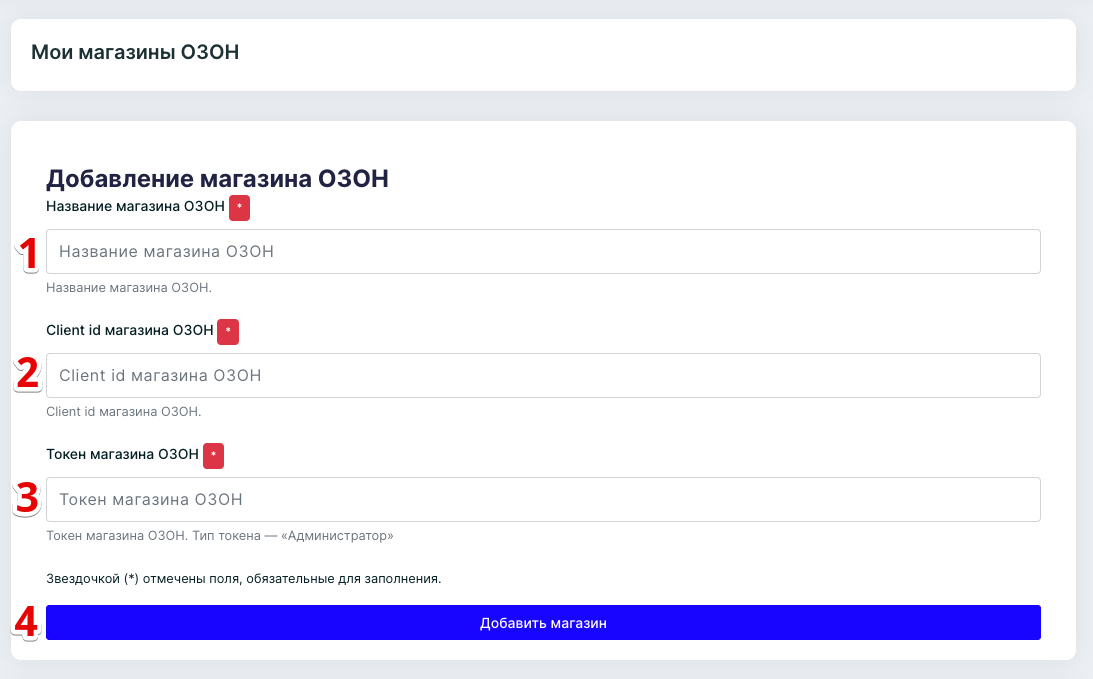
Task: Click the "Client id магазина ОЗОН" field label
Action: point(129,330)
